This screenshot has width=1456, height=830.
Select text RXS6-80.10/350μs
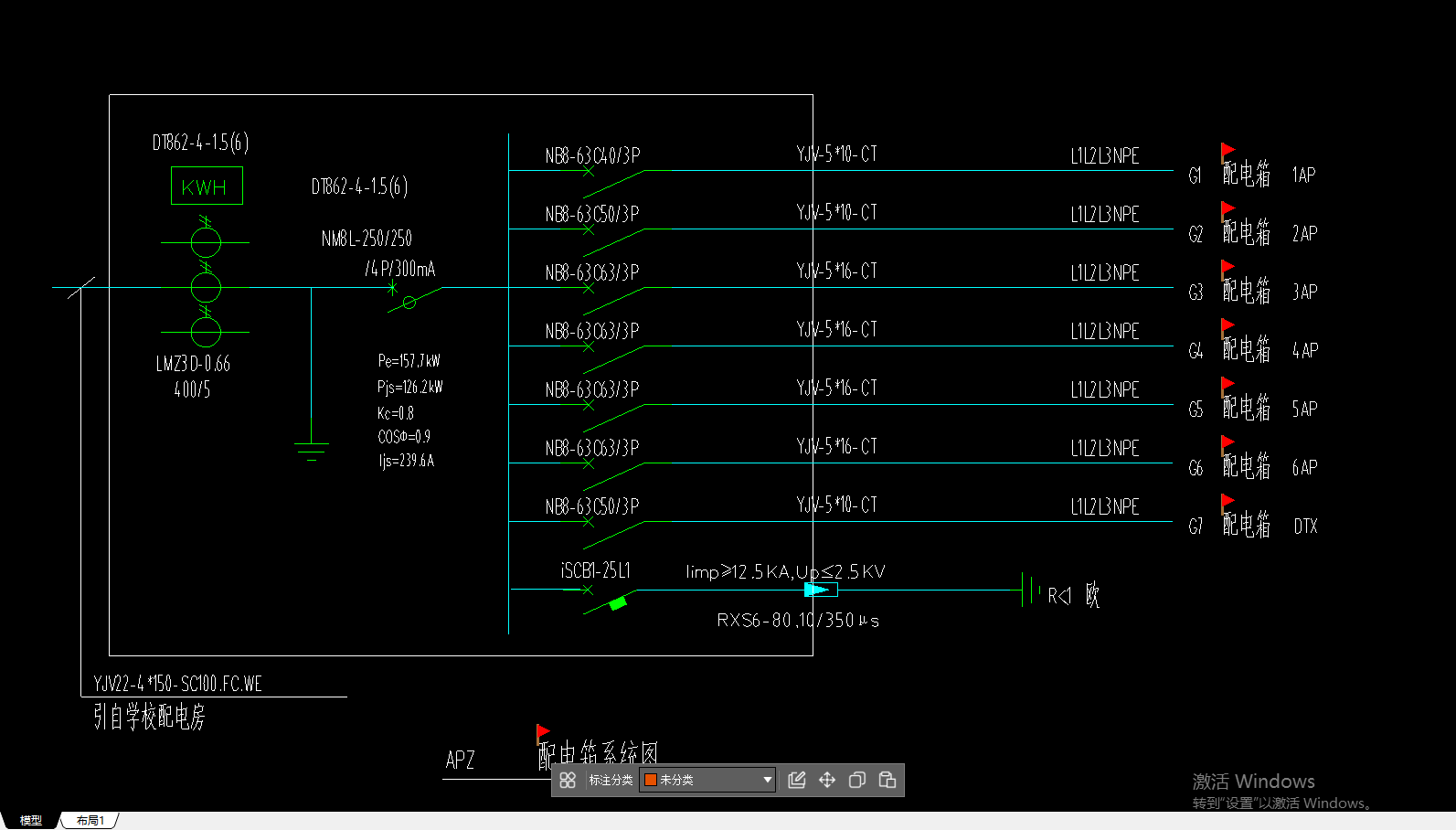pyautogui.click(x=798, y=620)
